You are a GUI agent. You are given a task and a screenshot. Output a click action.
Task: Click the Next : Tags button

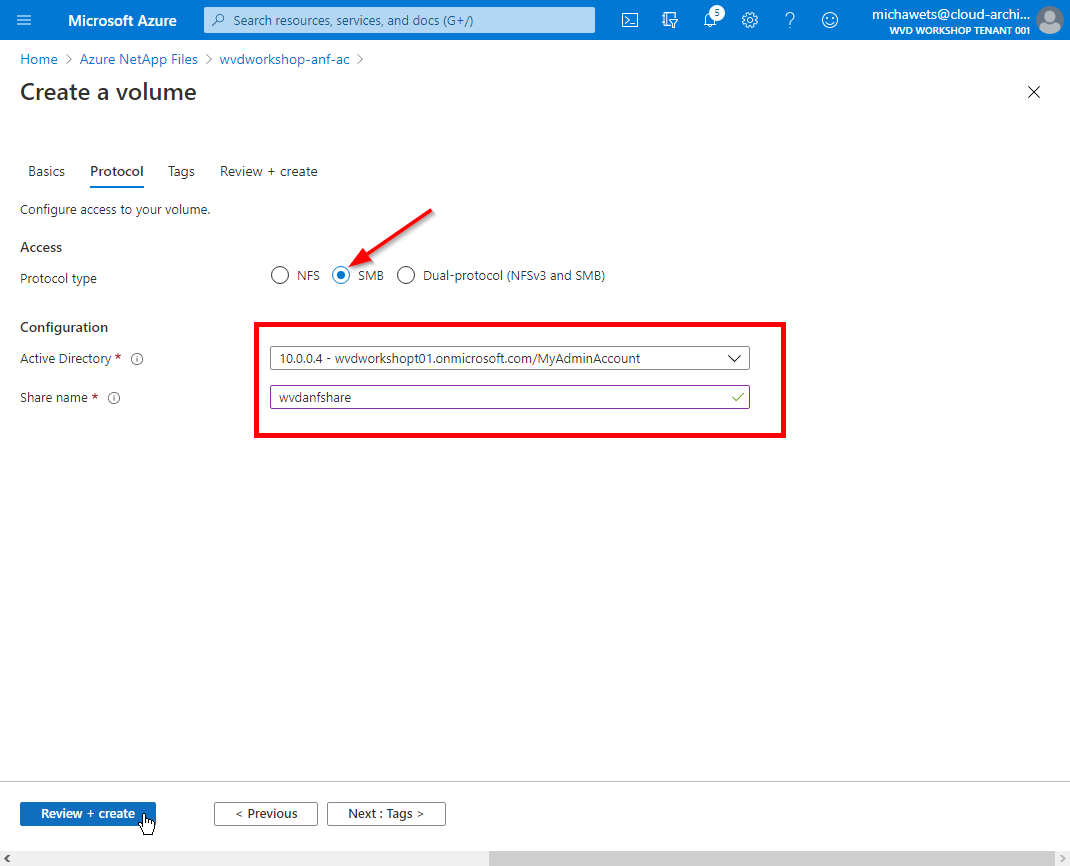386,813
